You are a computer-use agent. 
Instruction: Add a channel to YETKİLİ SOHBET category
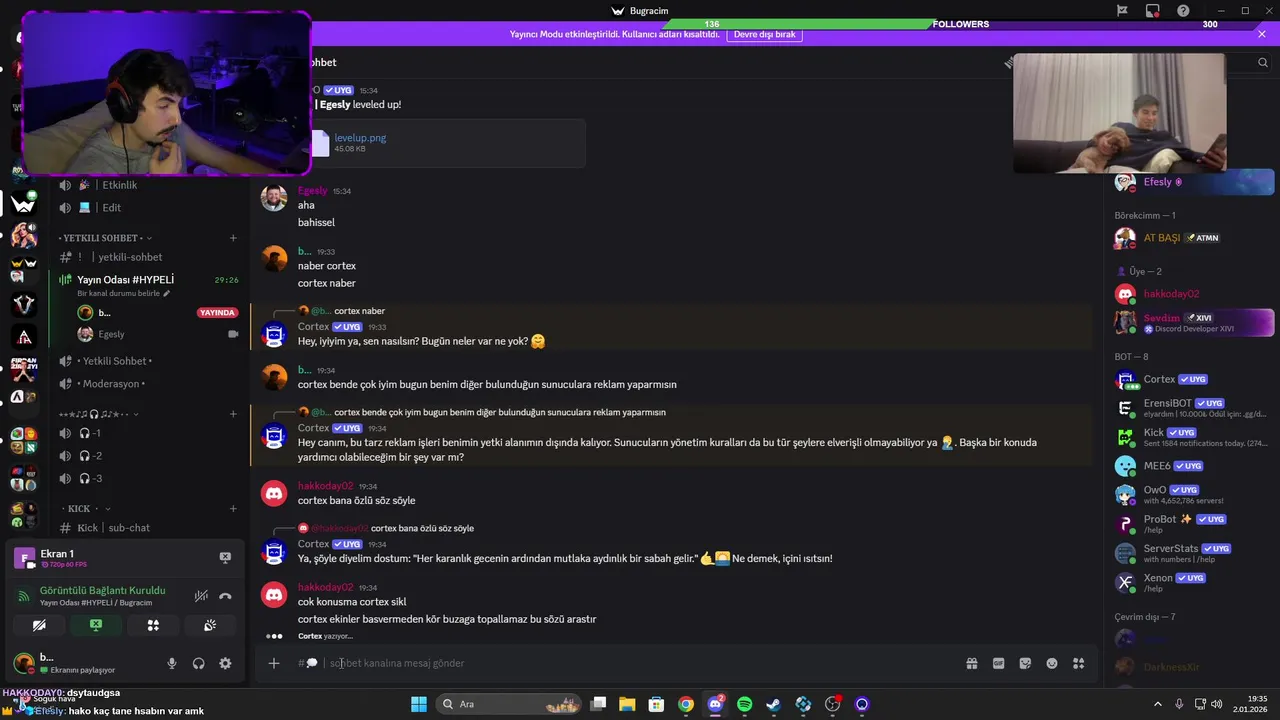[x=233, y=238]
